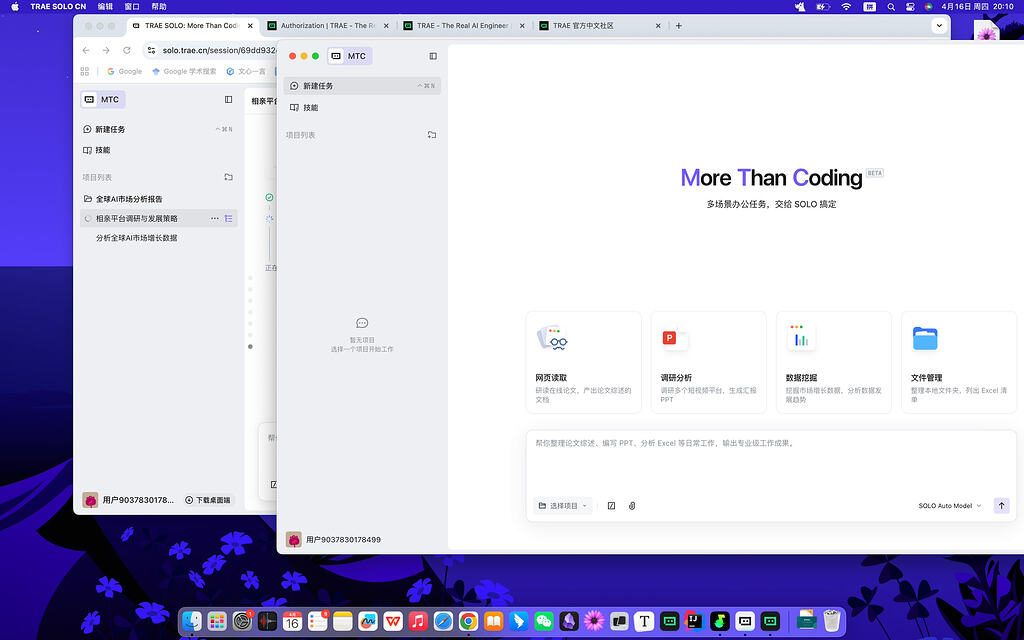Close the TRAE 官方中文社区 tab
This screenshot has height=640, width=1024.
point(658,26)
